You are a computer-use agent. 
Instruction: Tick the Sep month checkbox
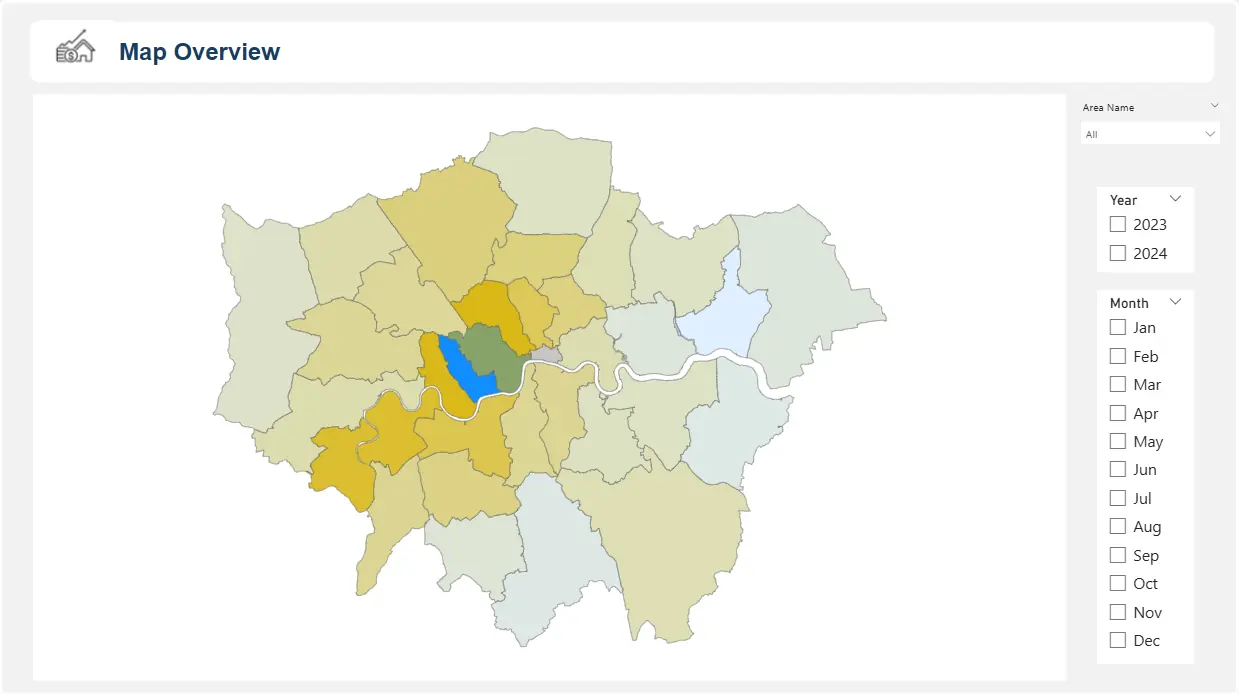(1118, 555)
